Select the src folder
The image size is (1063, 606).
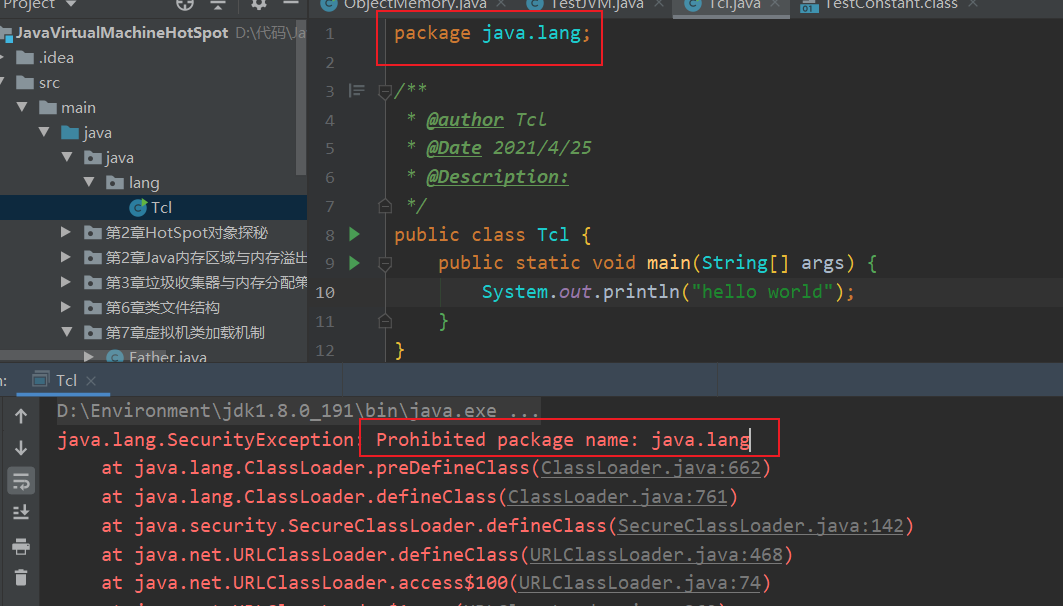coord(49,83)
